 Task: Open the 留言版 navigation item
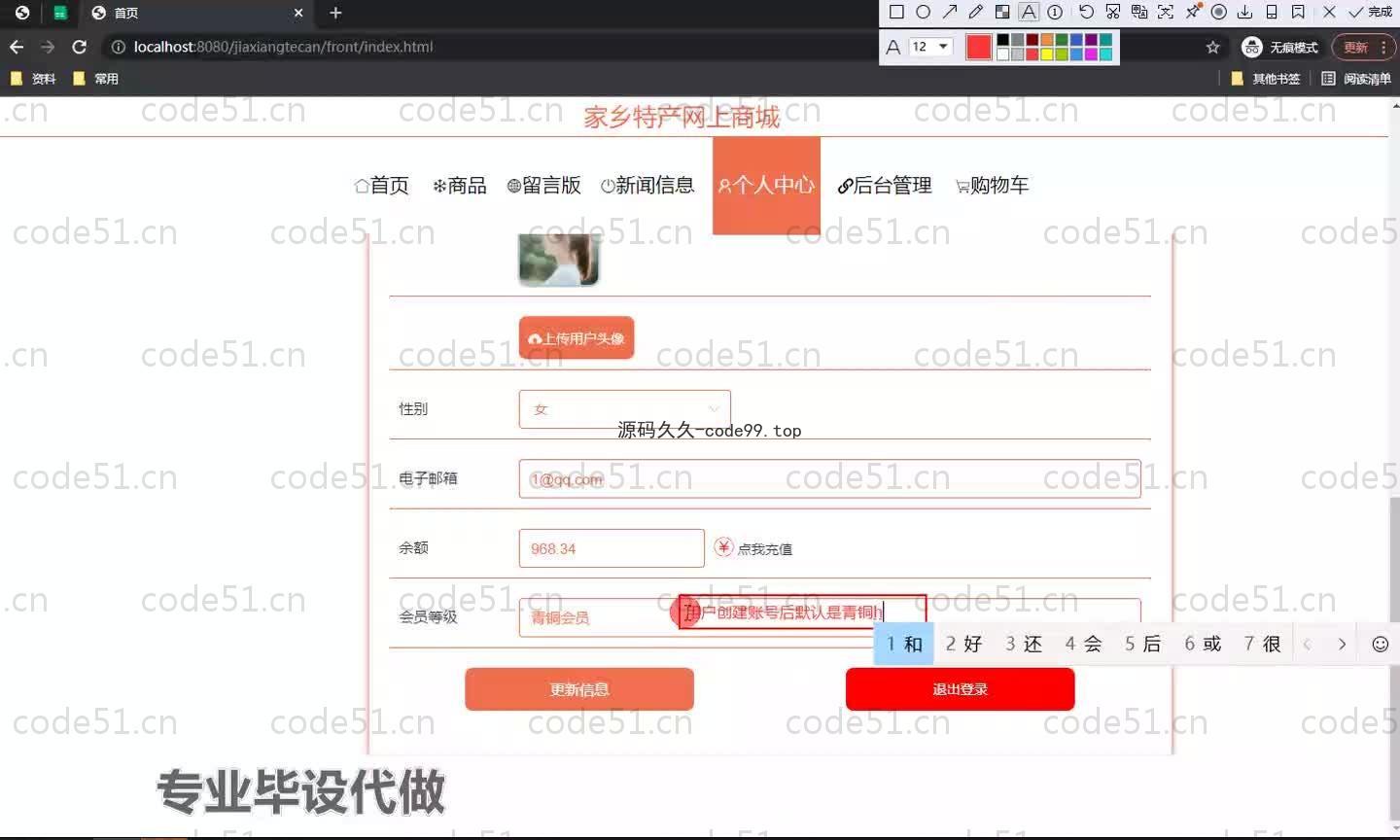click(x=543, y=185)
